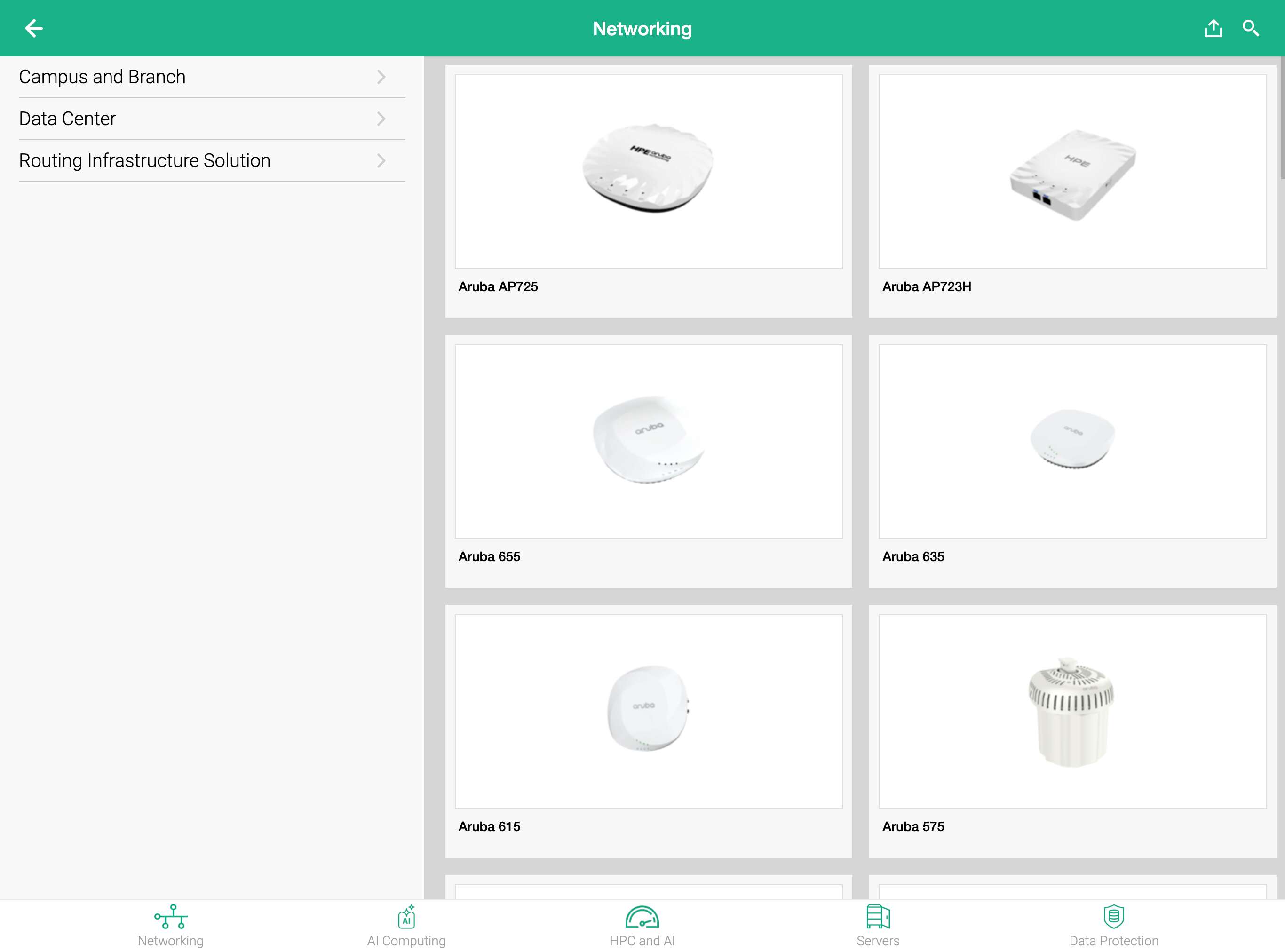This screenshot has width=1285, height=952.
Task: Switch to the Servers tab label
Action: [878, 940]
